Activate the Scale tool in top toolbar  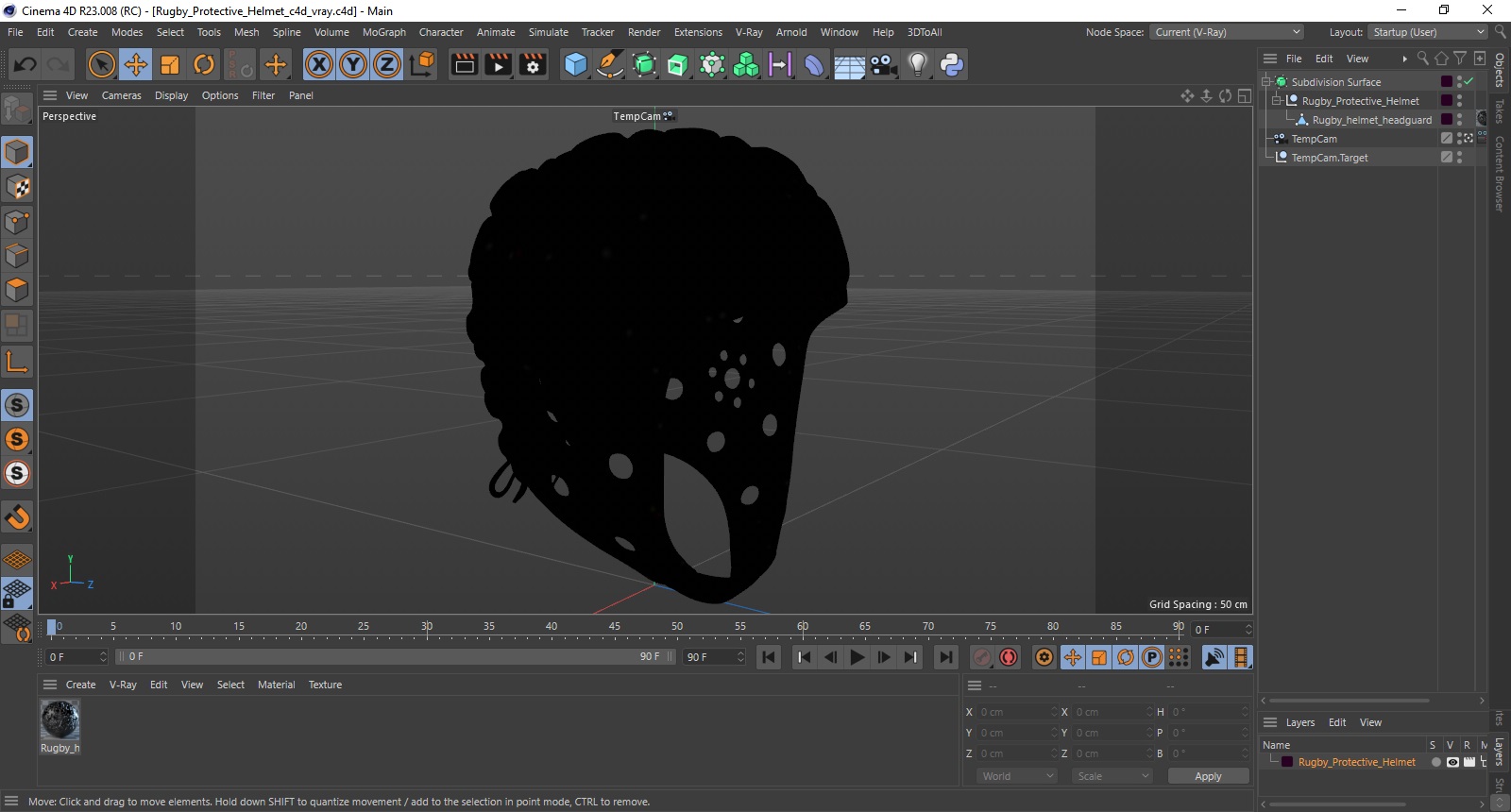(x=170, y=64)
